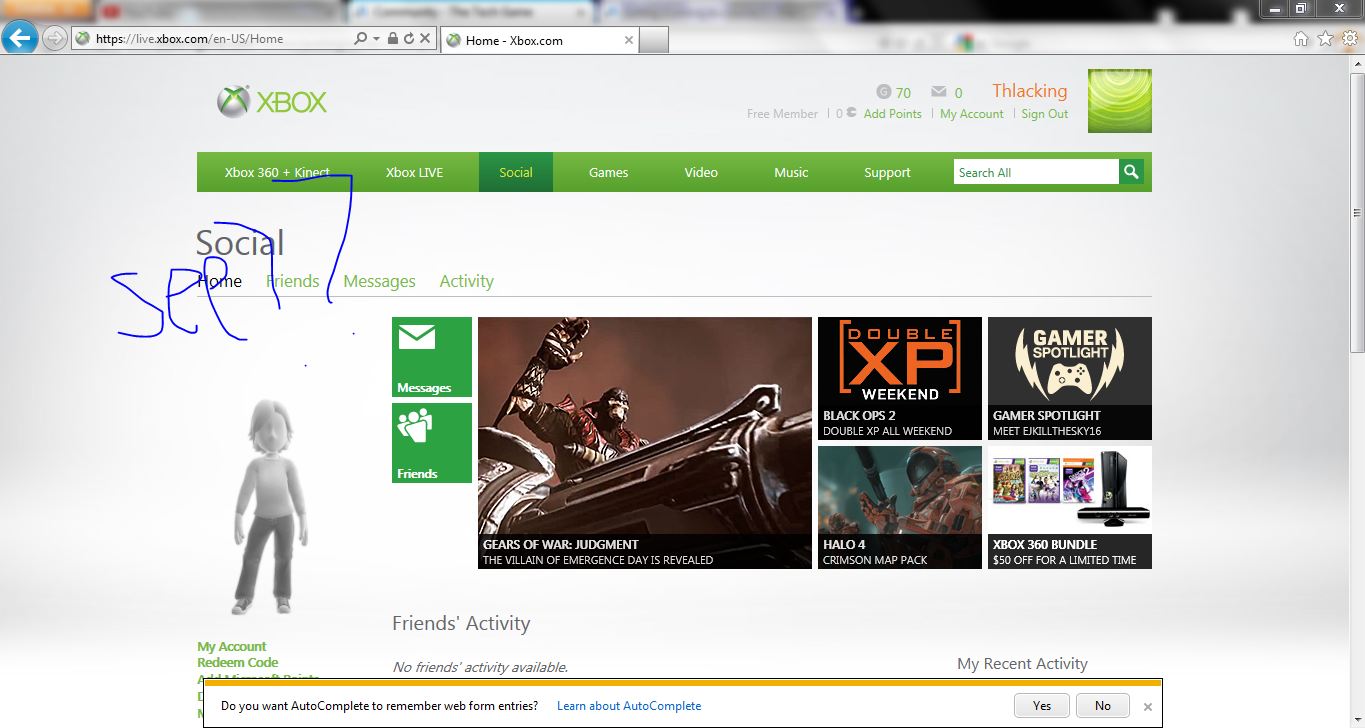Viewport: 1365px width, 728px height.
Task: Click the Gamerscore G icon
Action: pos(883,92)
